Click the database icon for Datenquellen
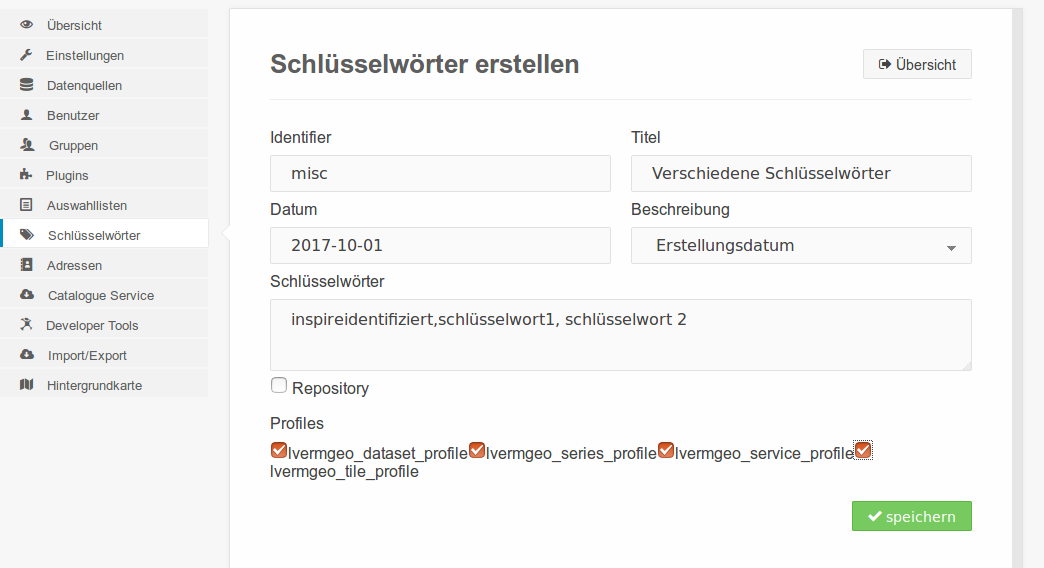 pyautogui.click(x=26, y=85)
